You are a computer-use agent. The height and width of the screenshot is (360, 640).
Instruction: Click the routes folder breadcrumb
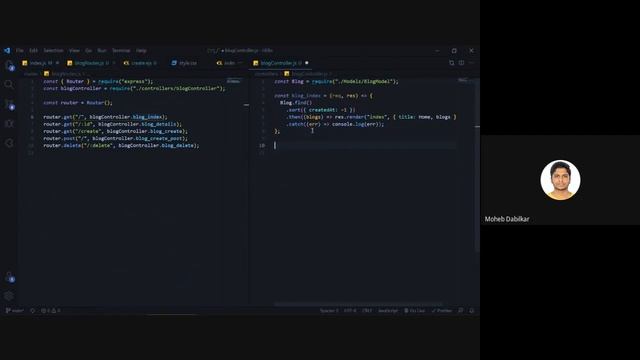(31, 74)
